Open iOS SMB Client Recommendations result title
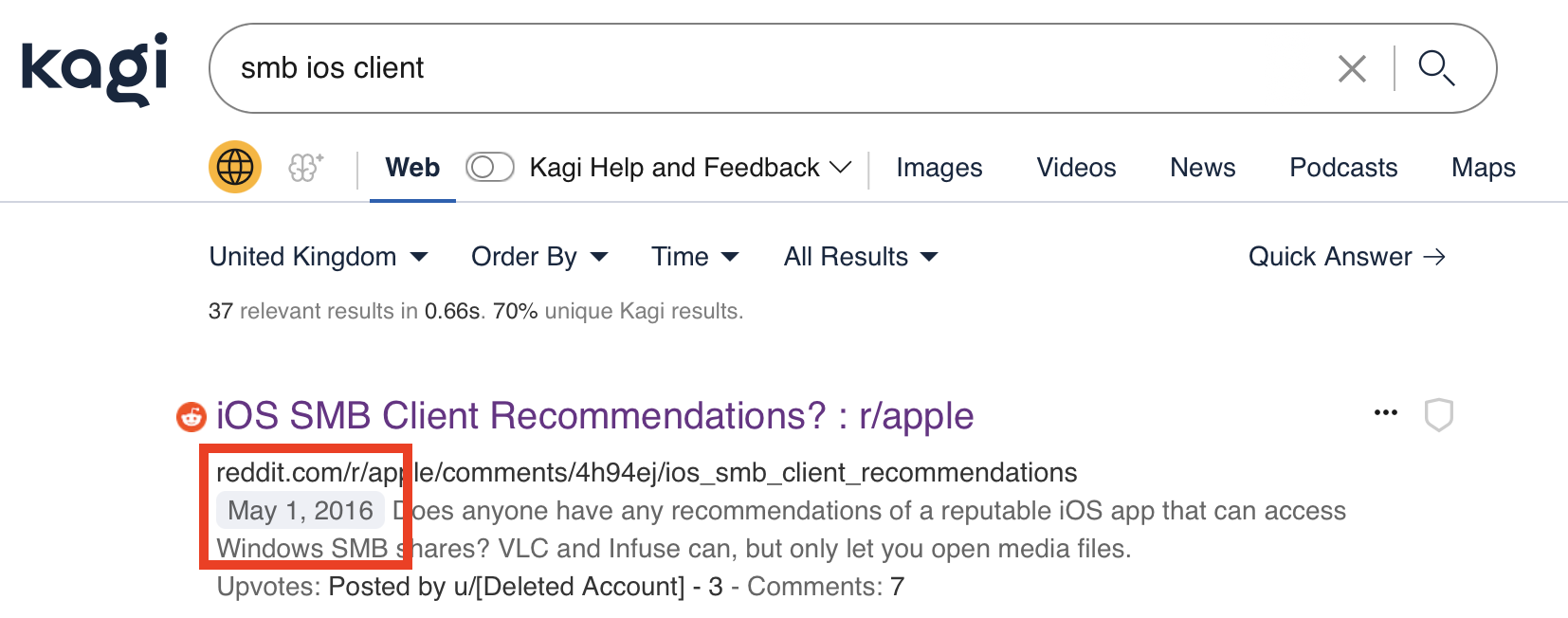This screenshot has width=1568, height=618. click(594, 416)
